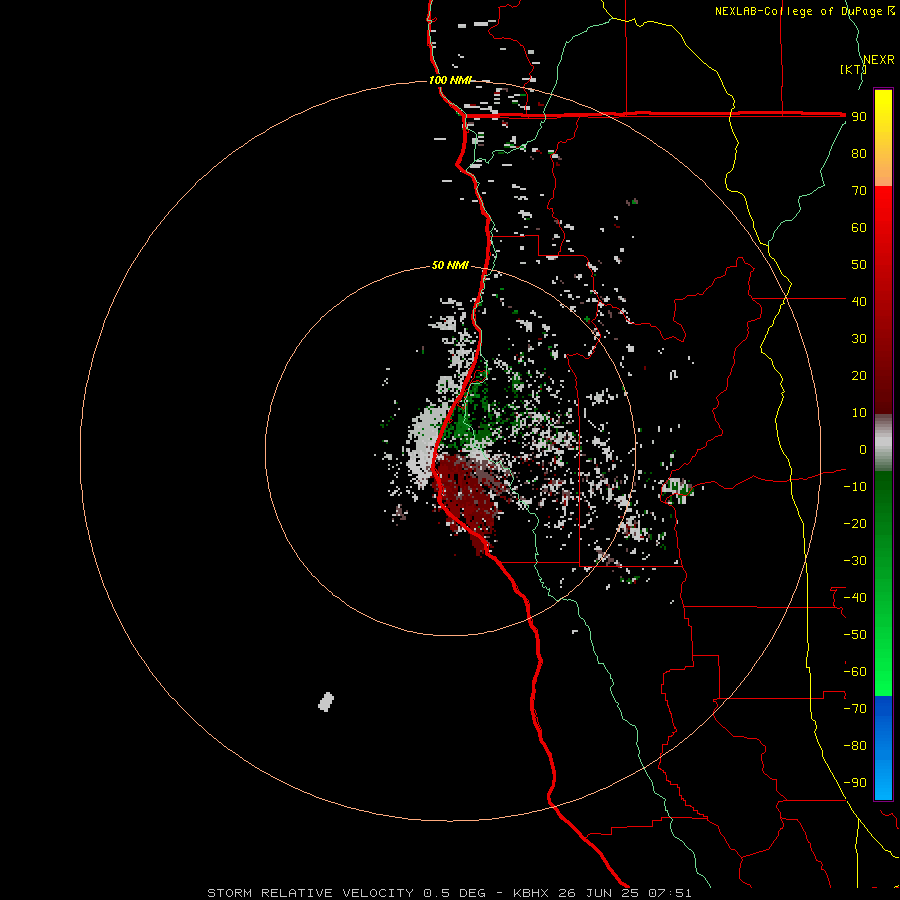Select the -70 value on velocity scale

point(855,709)
